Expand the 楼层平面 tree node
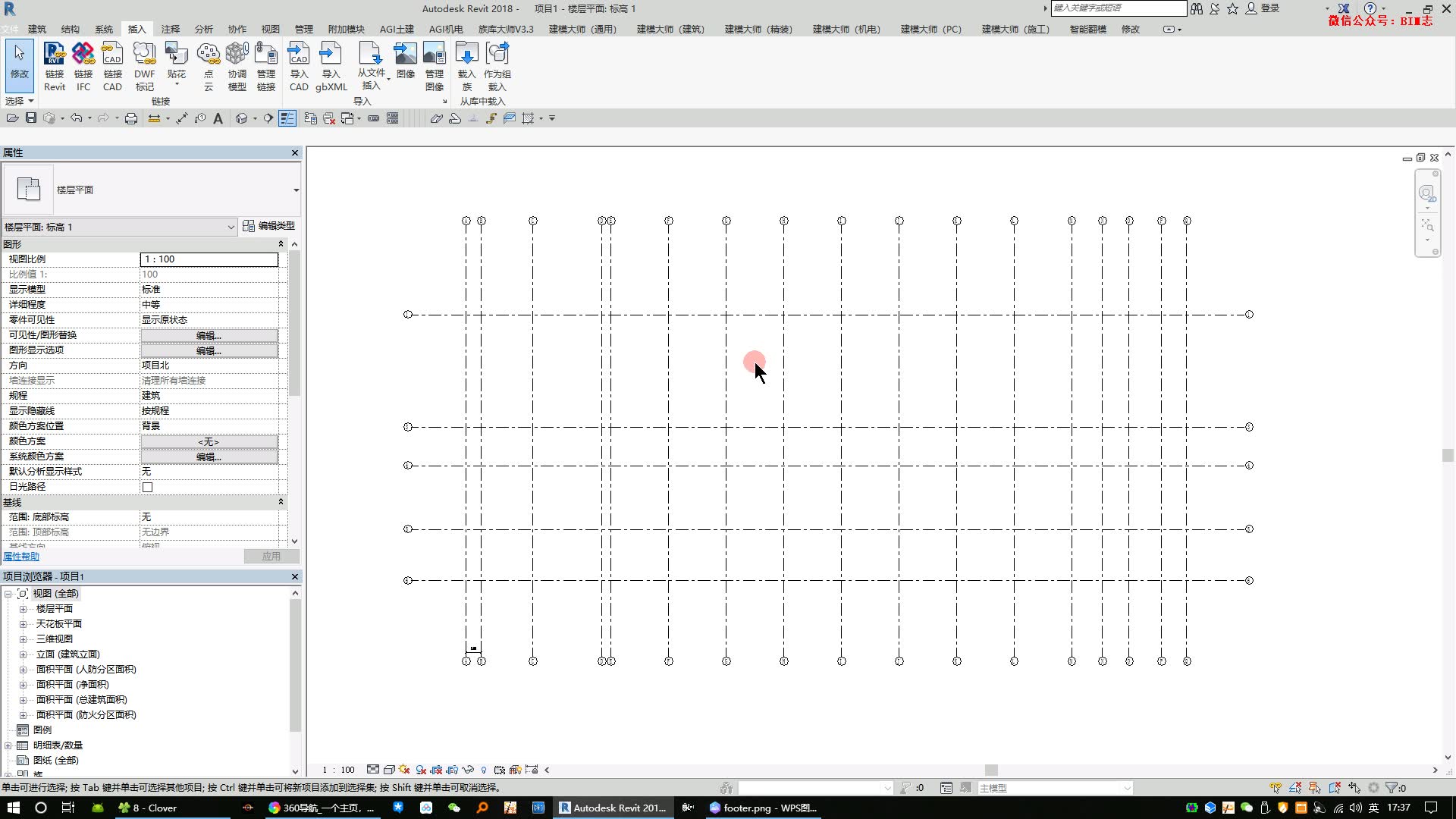The height and width of the screenshot is (819, 1456). point(23,609)
